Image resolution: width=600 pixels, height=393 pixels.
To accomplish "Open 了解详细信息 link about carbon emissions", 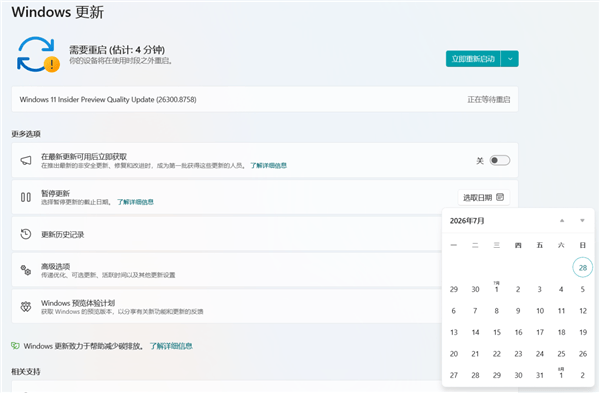I will [x=171, y=346].
